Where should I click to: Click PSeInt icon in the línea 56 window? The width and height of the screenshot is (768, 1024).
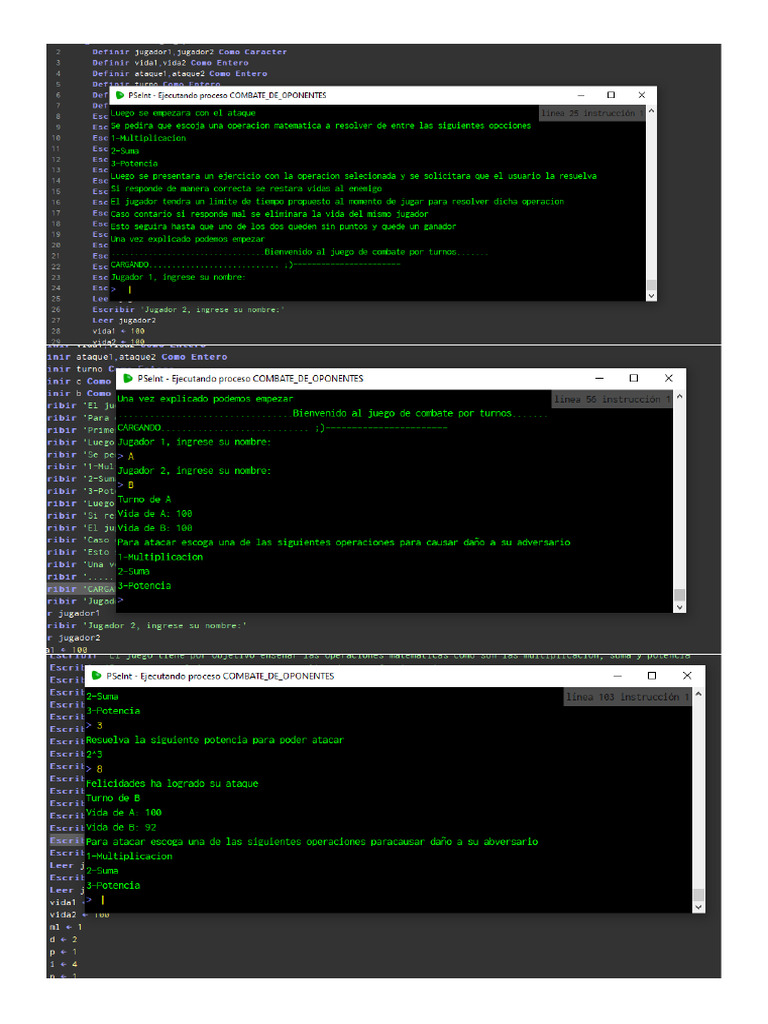127,379
